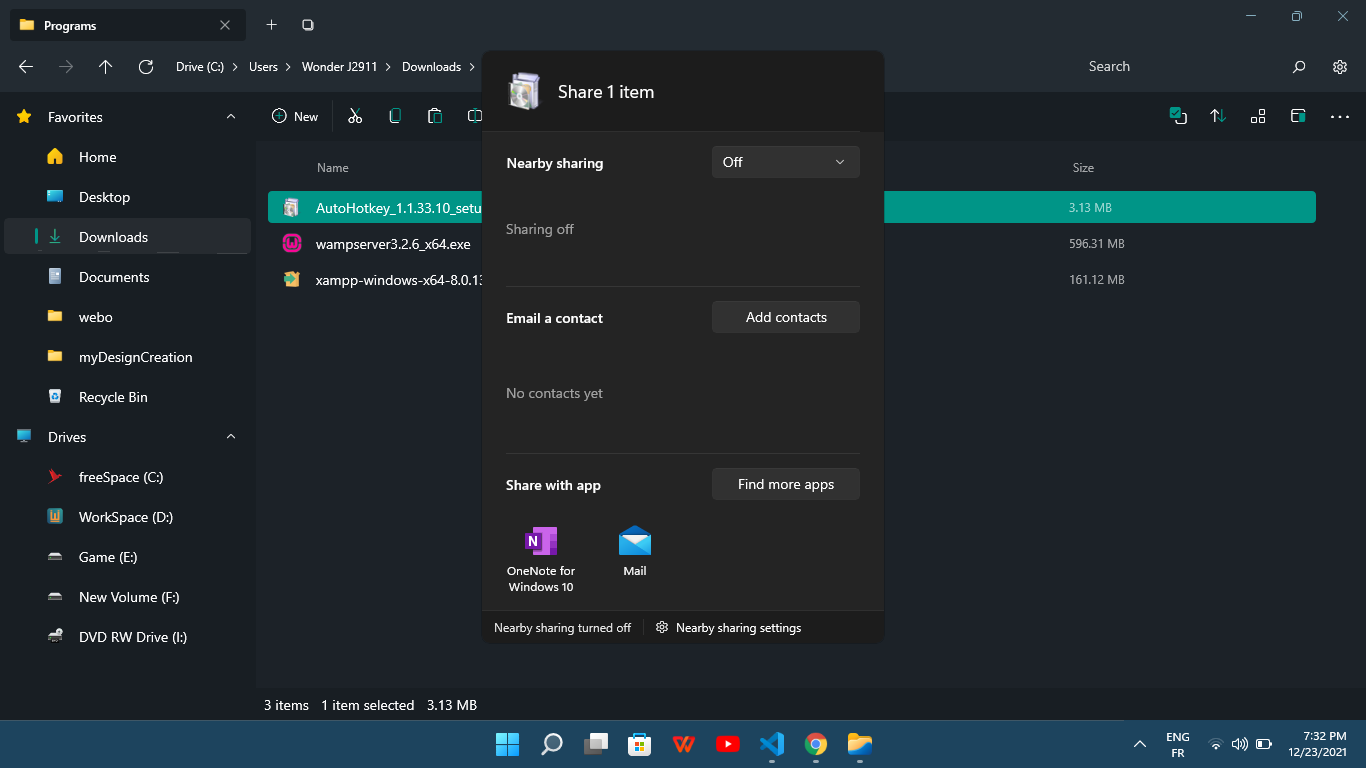Open Google Chrome from taskbar
Screen dimensions: 1366x768
click(x=816, y=744)
